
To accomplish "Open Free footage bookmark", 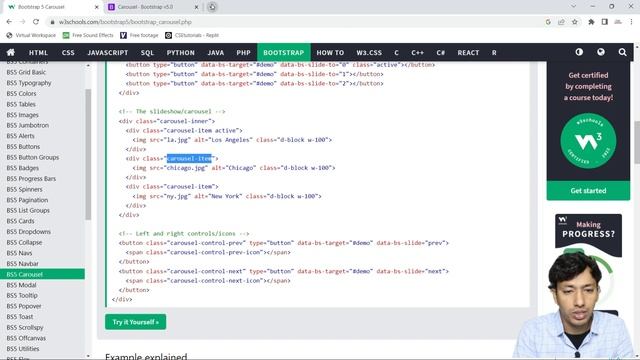I will click(x=139, y=36).
